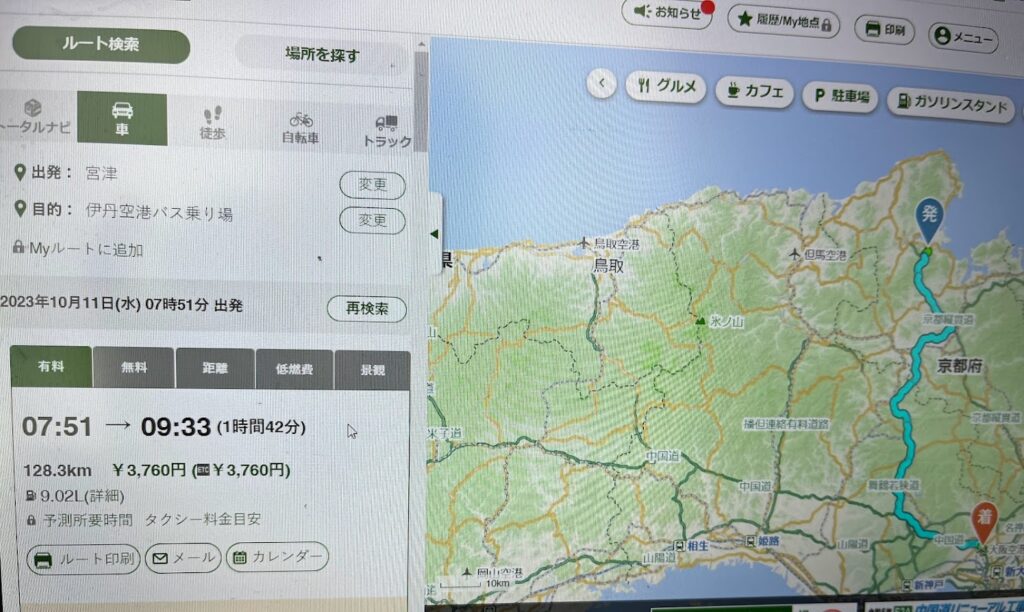Switch to 場所を探す tab
Screen dimensions: 1024x612
pos(321,54)
